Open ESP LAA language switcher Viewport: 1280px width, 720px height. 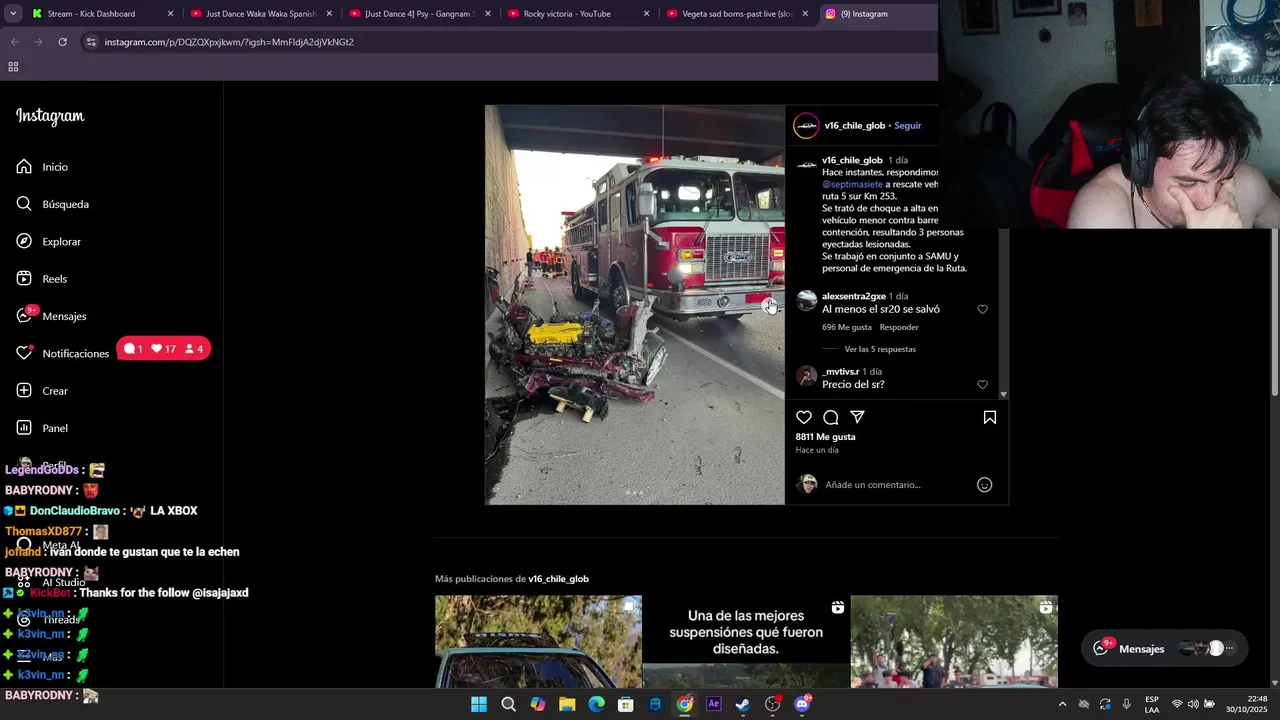click(x=1152, y=704)
